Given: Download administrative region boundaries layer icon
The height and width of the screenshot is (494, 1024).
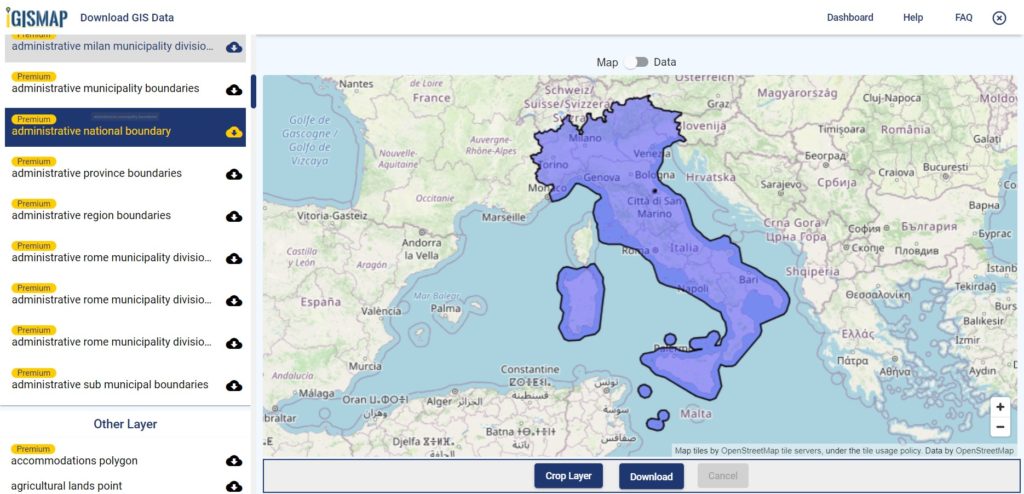Looking at the screenshot, I should coord(234,216).
